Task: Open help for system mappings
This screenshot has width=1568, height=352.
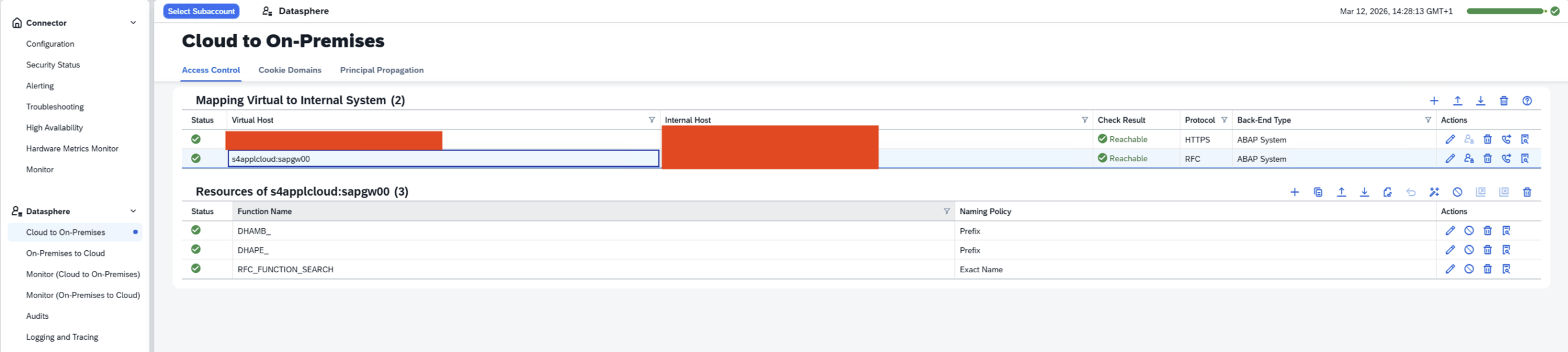Action: [x=1527, y=101]
